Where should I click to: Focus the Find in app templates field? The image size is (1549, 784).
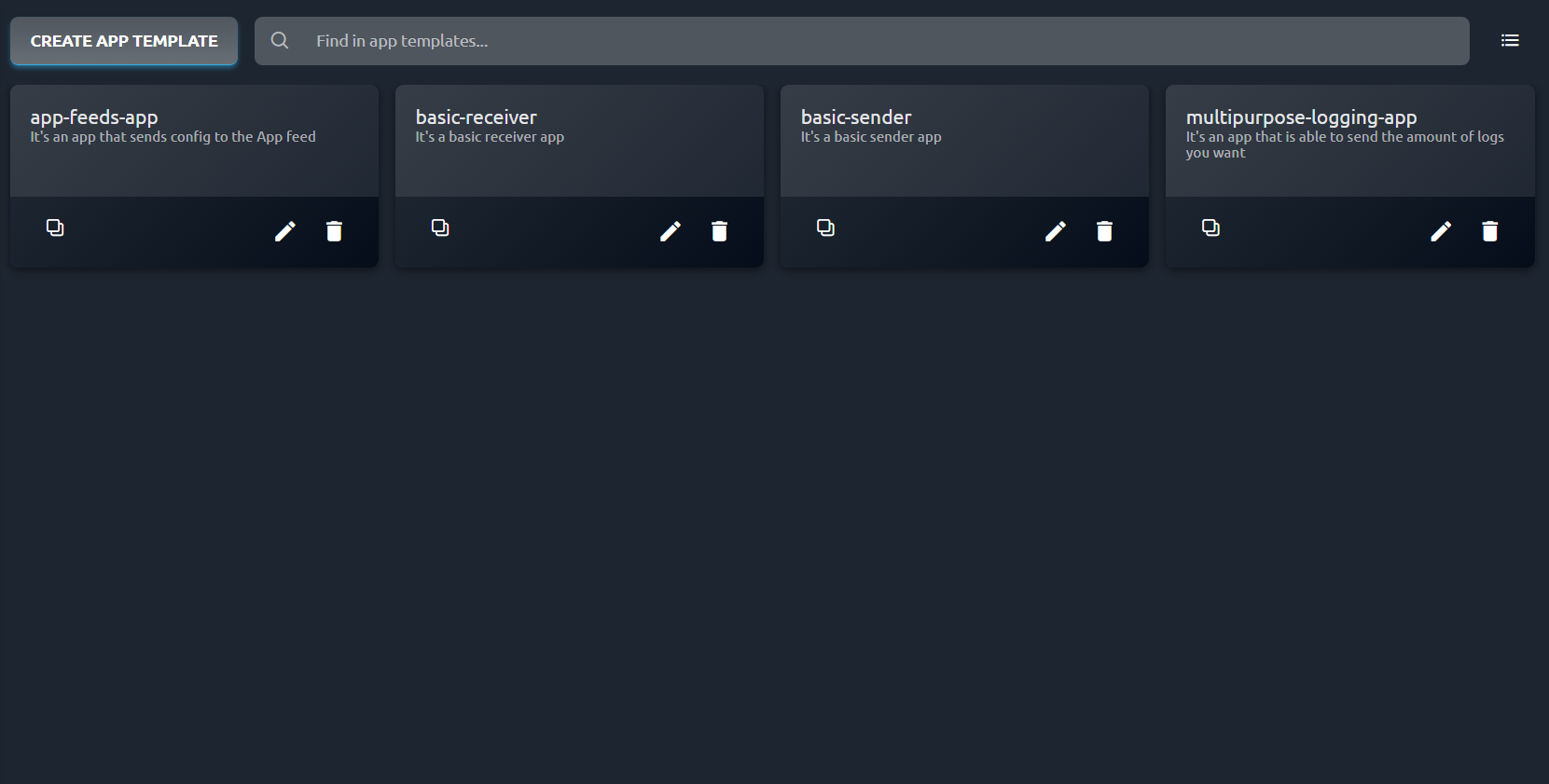[862, 41]
